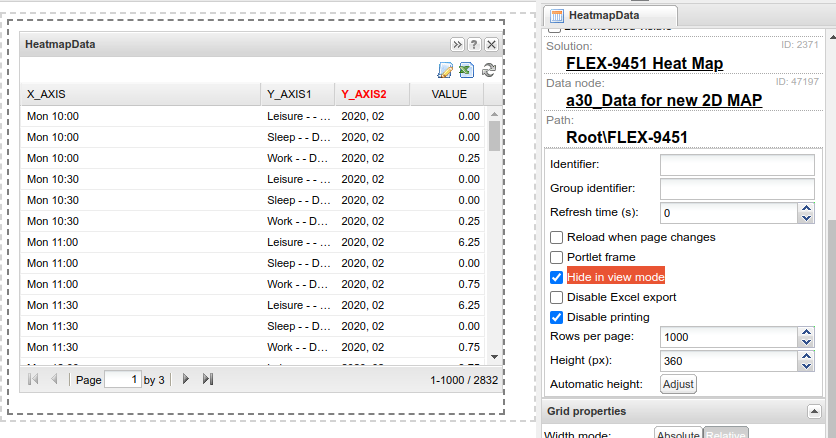Uncheck Disable printing checkbox
This screenshot has height=438, width=836.
pos(556,317)
